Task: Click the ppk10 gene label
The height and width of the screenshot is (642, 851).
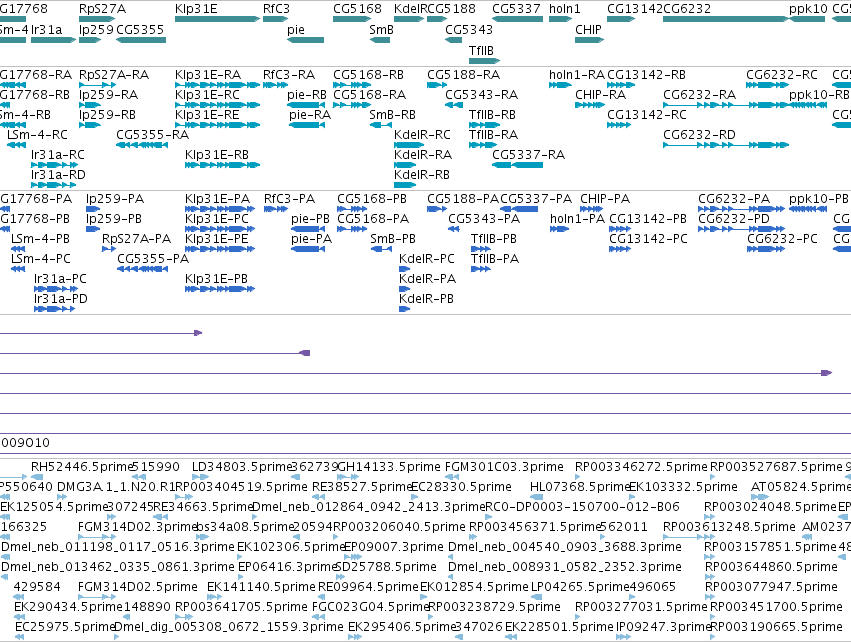Action: point(808,9)
